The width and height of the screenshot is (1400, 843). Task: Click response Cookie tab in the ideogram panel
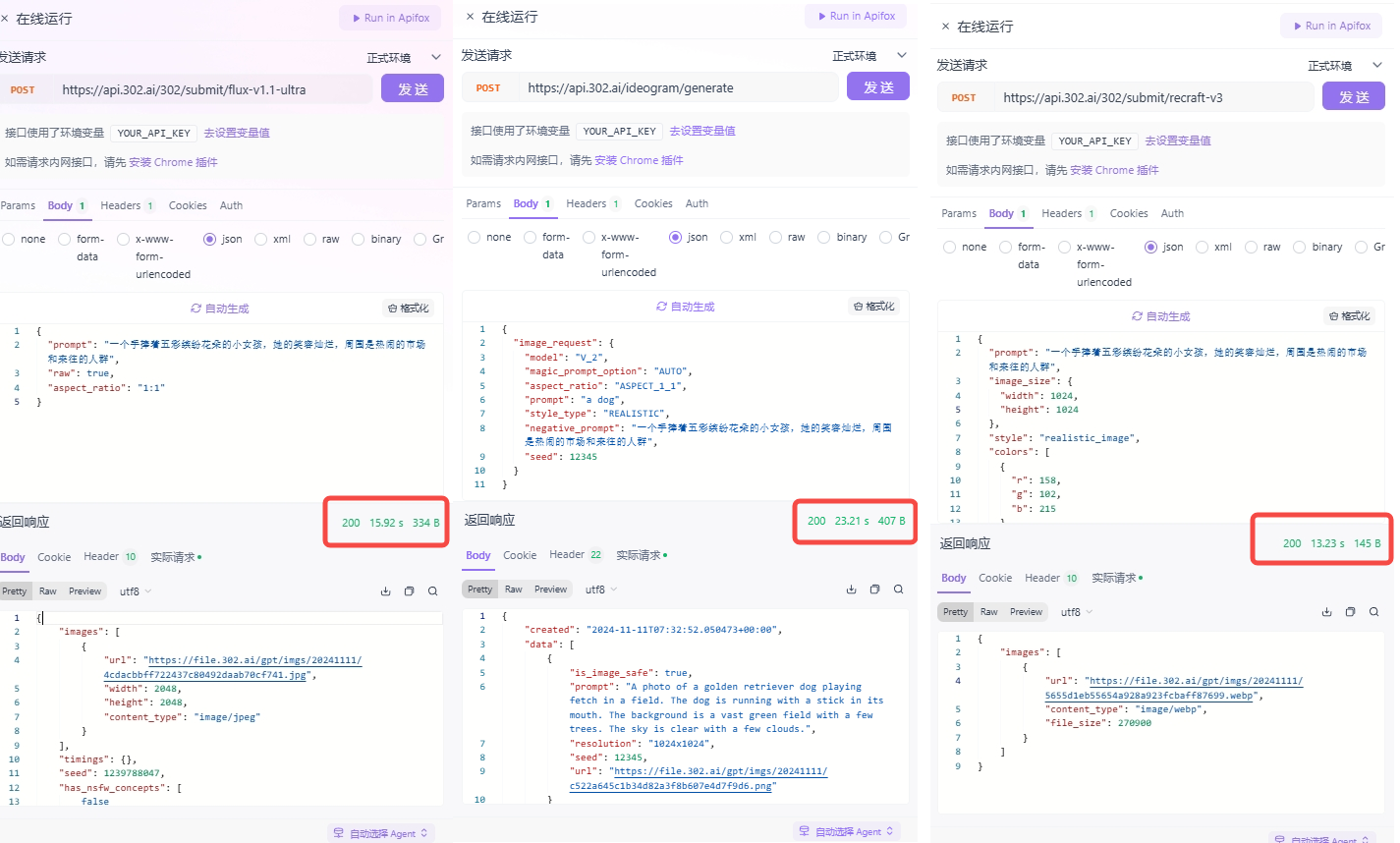click(x=520, y=555)
